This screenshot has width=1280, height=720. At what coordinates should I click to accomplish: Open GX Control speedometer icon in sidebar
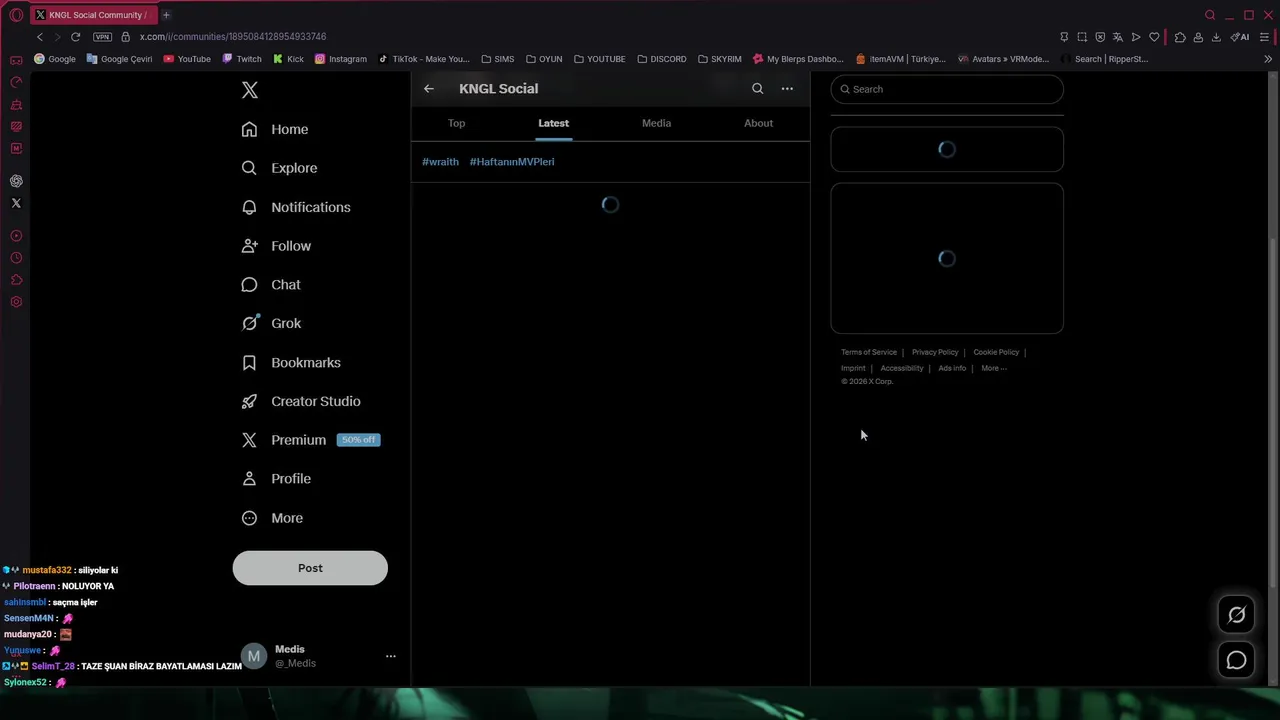pos(16,82)
